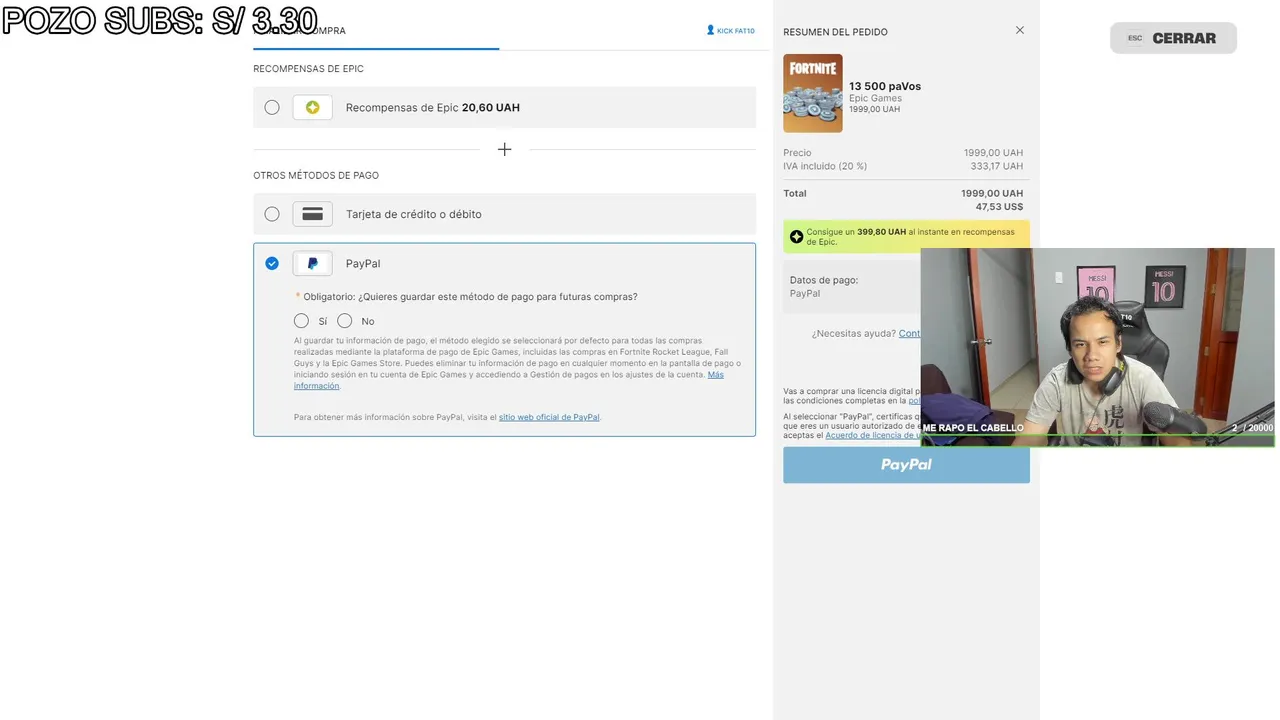
Task: Click the OTROS MÉTODOS DE PAGO heading
Action: coord(316,175)
